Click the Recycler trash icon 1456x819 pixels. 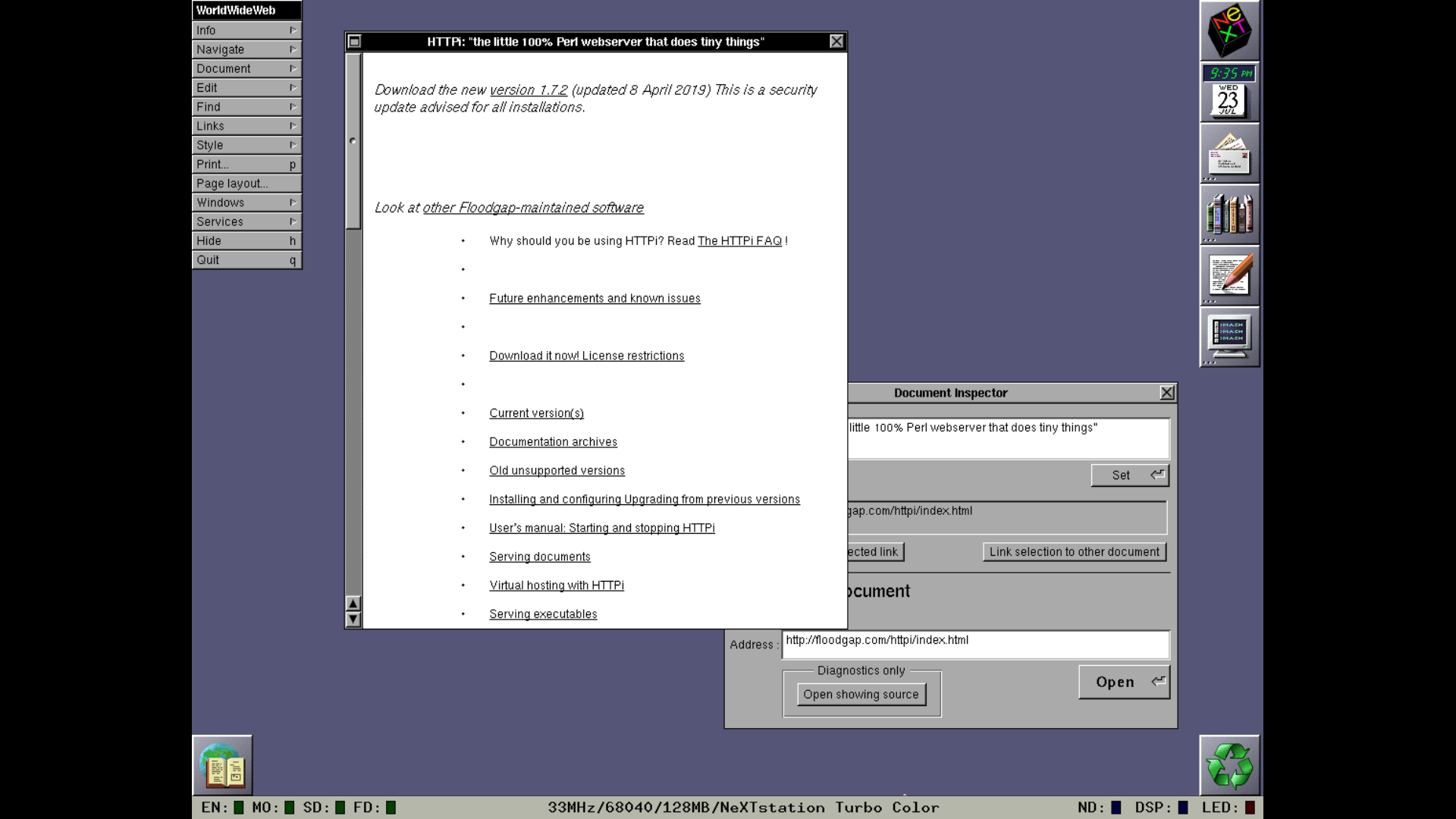click(x=1229, y=765)
